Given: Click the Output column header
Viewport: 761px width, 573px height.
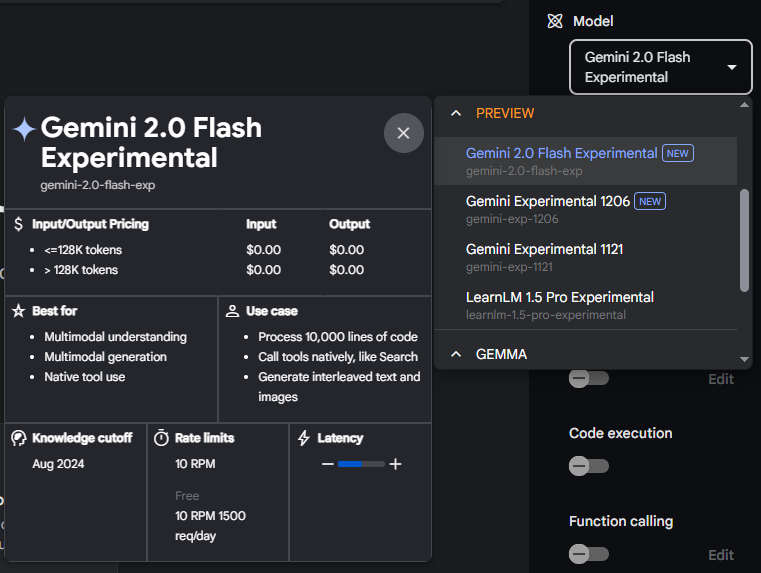Looking at the screenshot, I should (349, 224).
